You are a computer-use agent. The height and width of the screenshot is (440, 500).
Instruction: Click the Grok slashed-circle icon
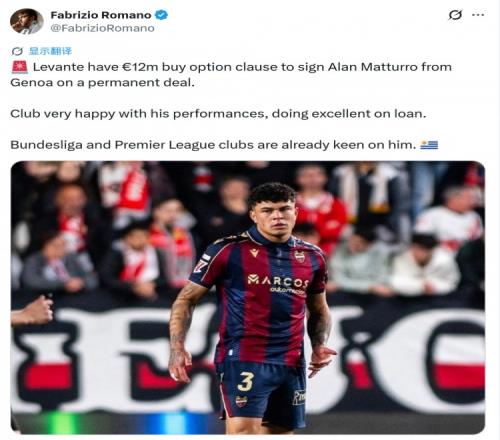coord(455,15)
